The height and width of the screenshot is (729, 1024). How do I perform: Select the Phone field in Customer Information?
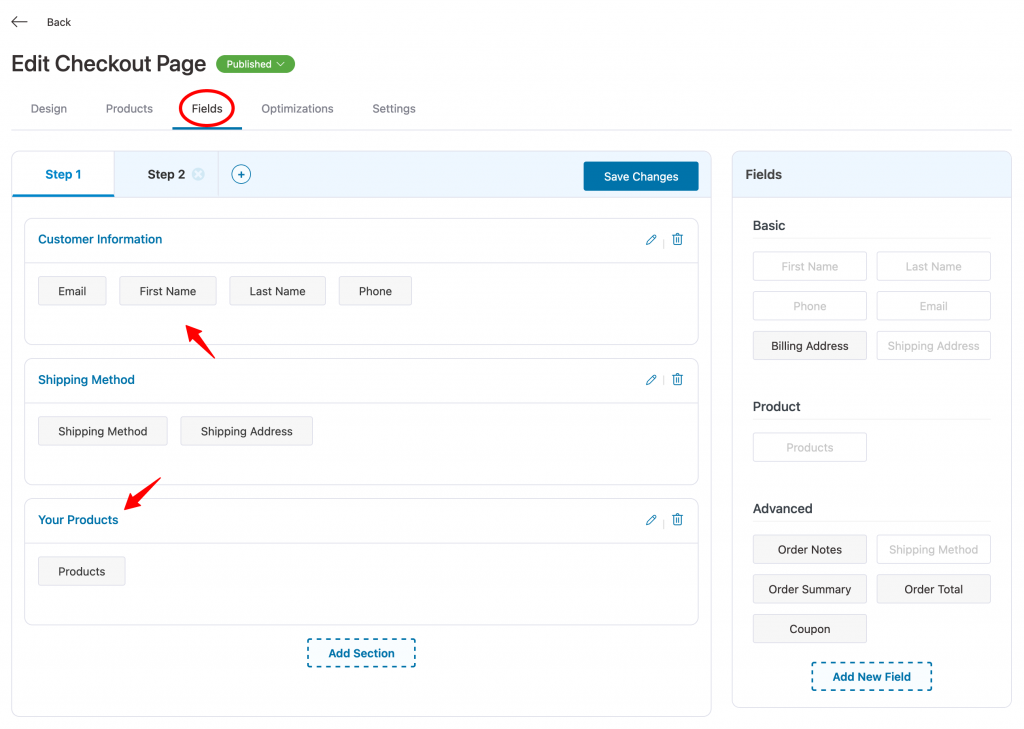point(376,291)
